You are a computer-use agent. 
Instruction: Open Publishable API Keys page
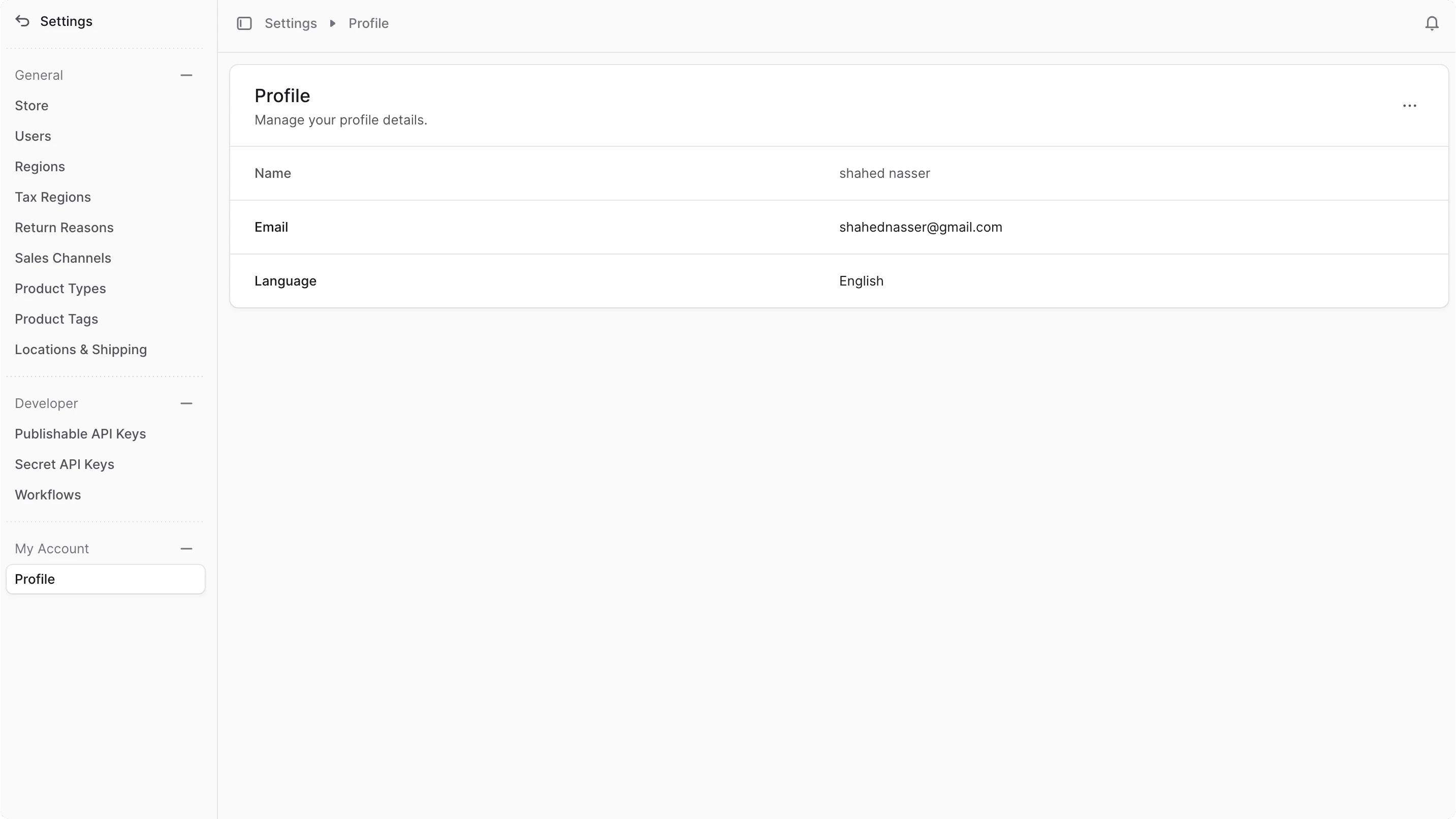81,433
